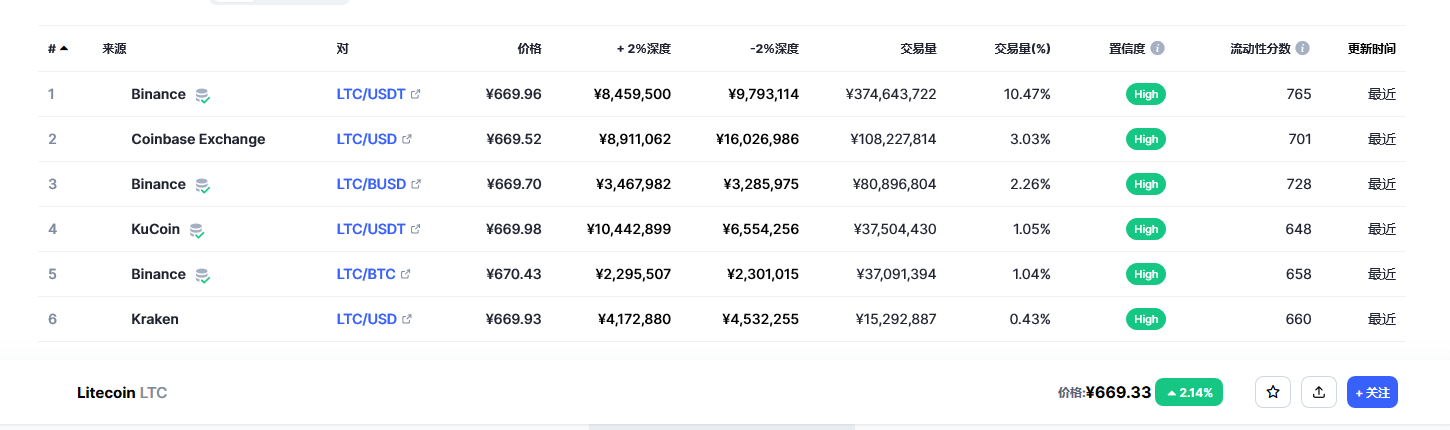
Task: Click the High badge in Kraken row
Action: pos(1146,319)
